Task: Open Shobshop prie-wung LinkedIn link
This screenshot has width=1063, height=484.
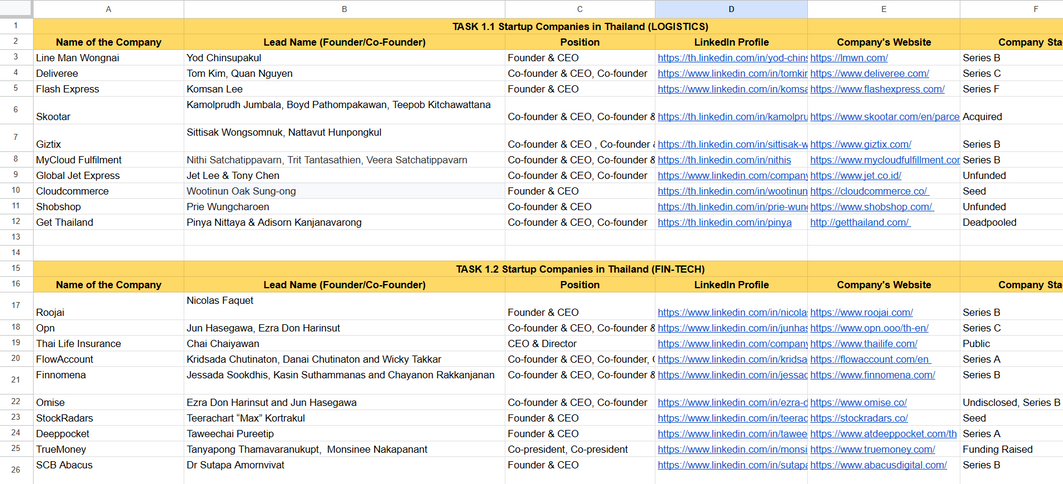Action: click(x=733, y=207)
